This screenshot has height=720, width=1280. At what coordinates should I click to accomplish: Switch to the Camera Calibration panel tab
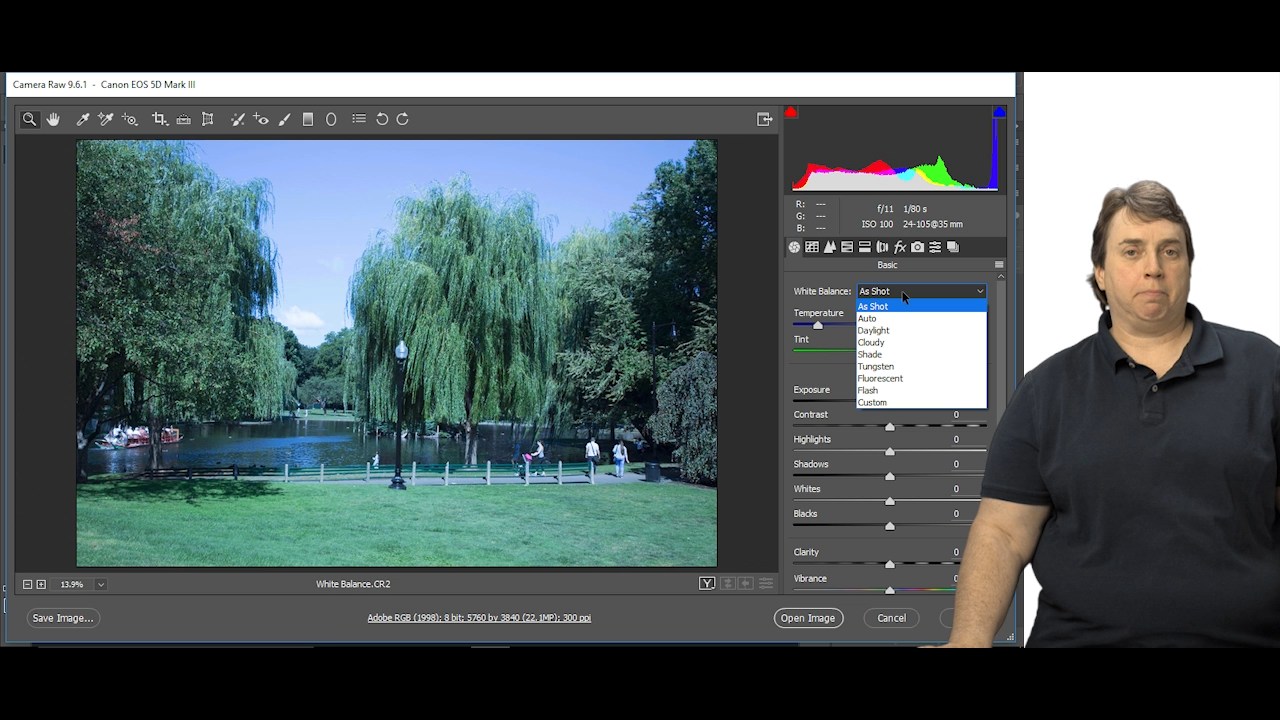point(918,247)
